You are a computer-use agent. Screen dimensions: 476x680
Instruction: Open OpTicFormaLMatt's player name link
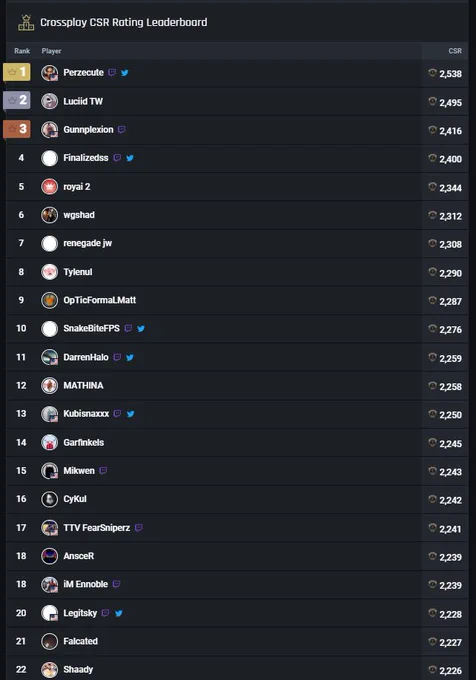point(99,300)
